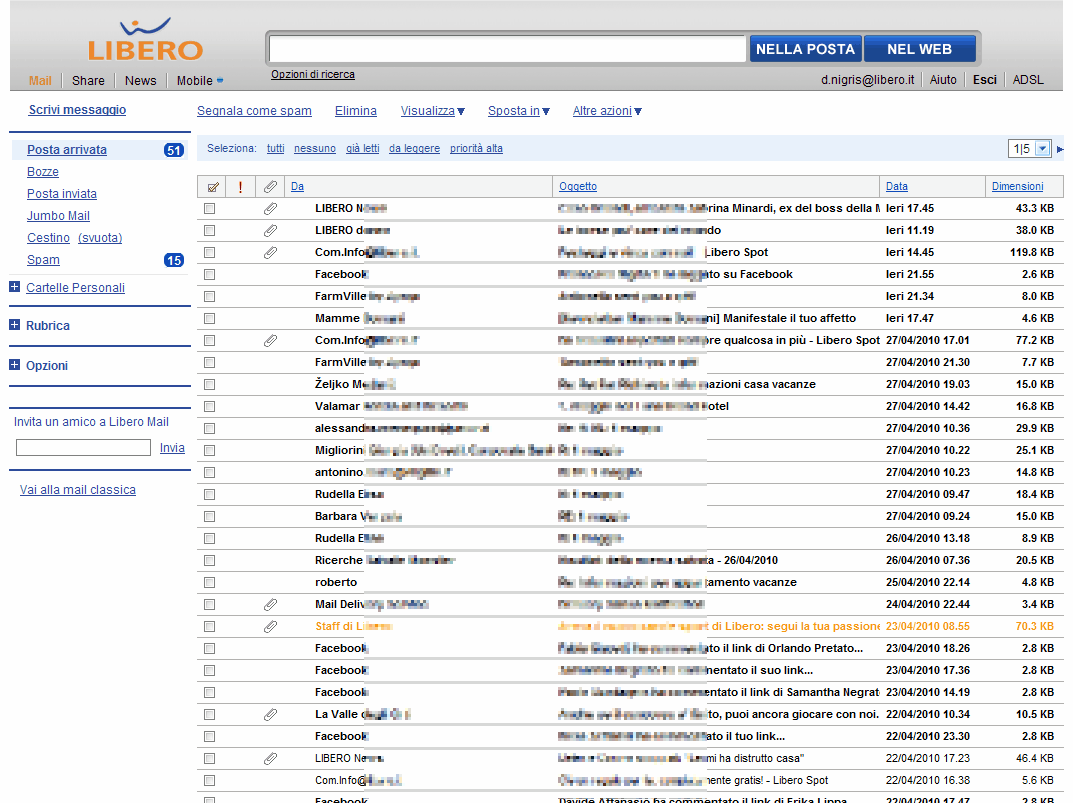This screenshot has height=803, width=1073.
Task: Select priorità alta messages
Action: [476, 149]
